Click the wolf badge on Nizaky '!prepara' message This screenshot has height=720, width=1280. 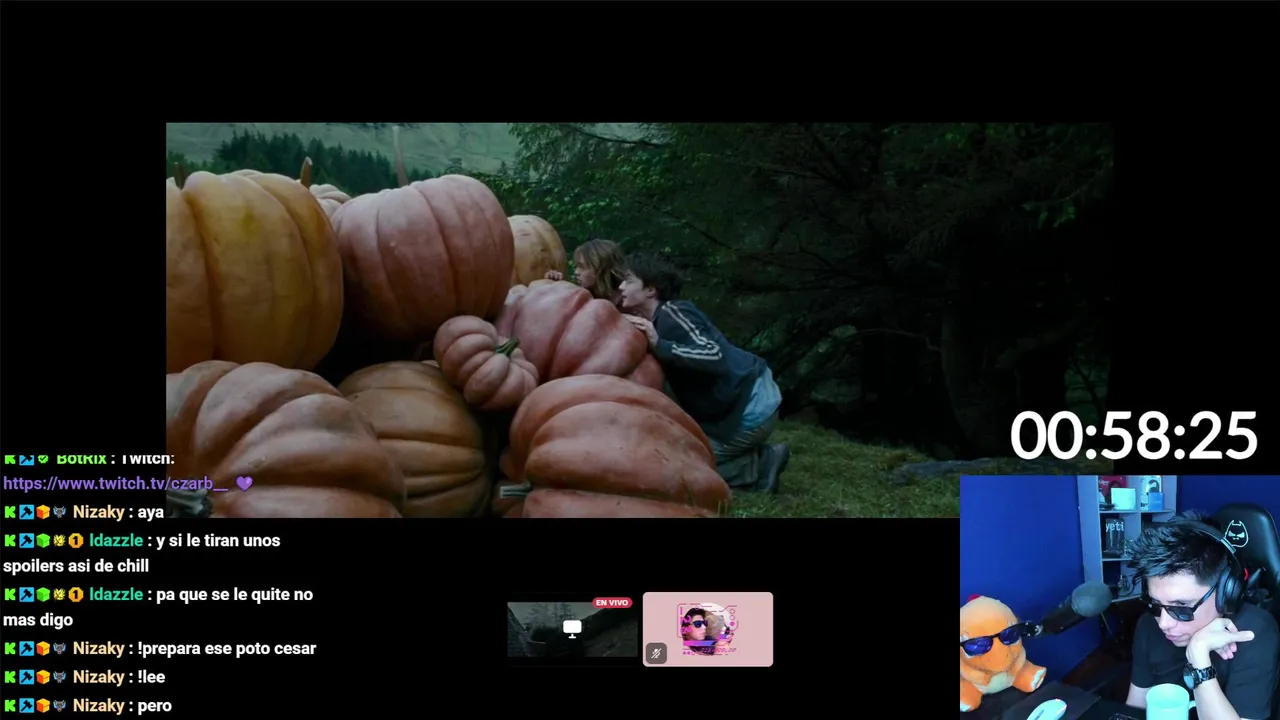59,648
